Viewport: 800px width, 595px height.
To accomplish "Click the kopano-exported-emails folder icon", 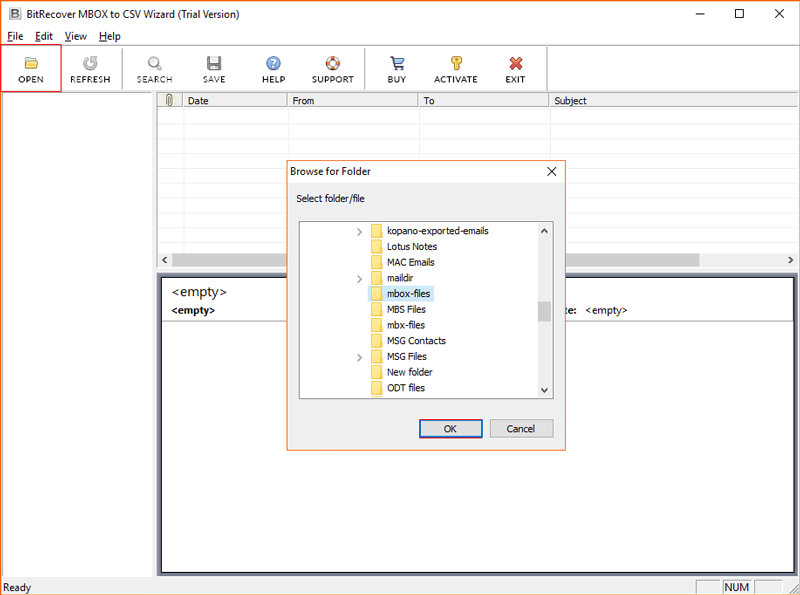I will pos(377,231).
